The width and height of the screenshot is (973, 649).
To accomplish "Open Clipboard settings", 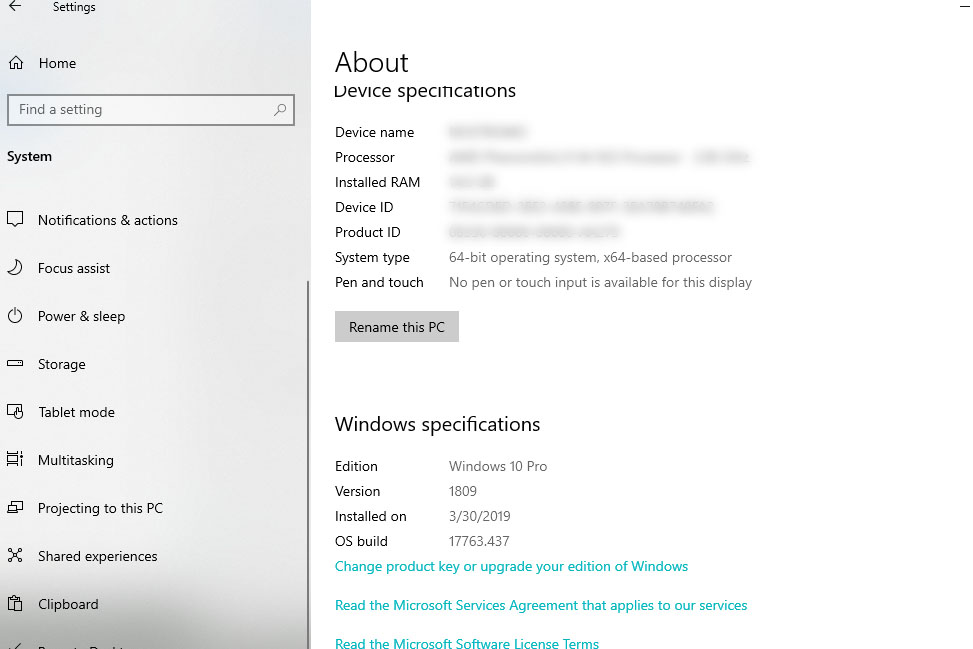I will [x=68, y=604].
